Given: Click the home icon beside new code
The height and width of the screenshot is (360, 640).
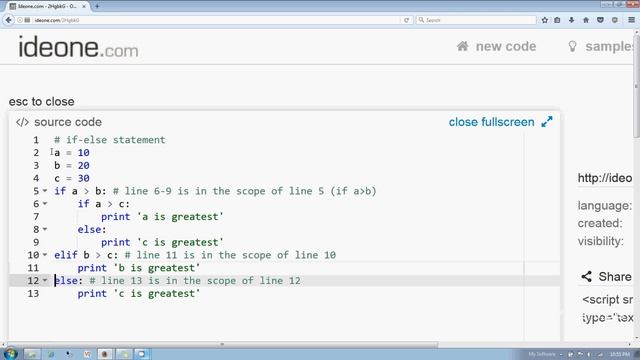Looking at the screenshot, I should (x=462, y=46).
